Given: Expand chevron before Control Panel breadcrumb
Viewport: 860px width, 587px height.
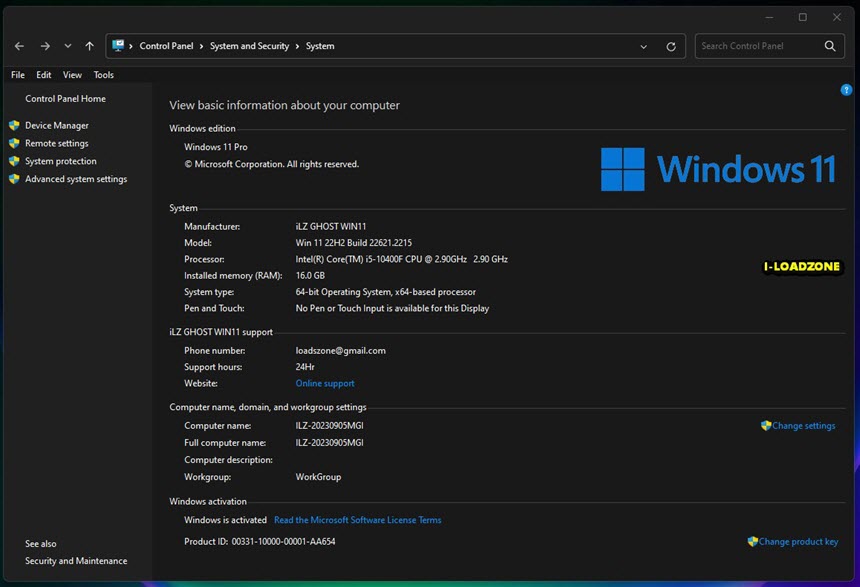Looking at the screenshot, I should [131, 46].
